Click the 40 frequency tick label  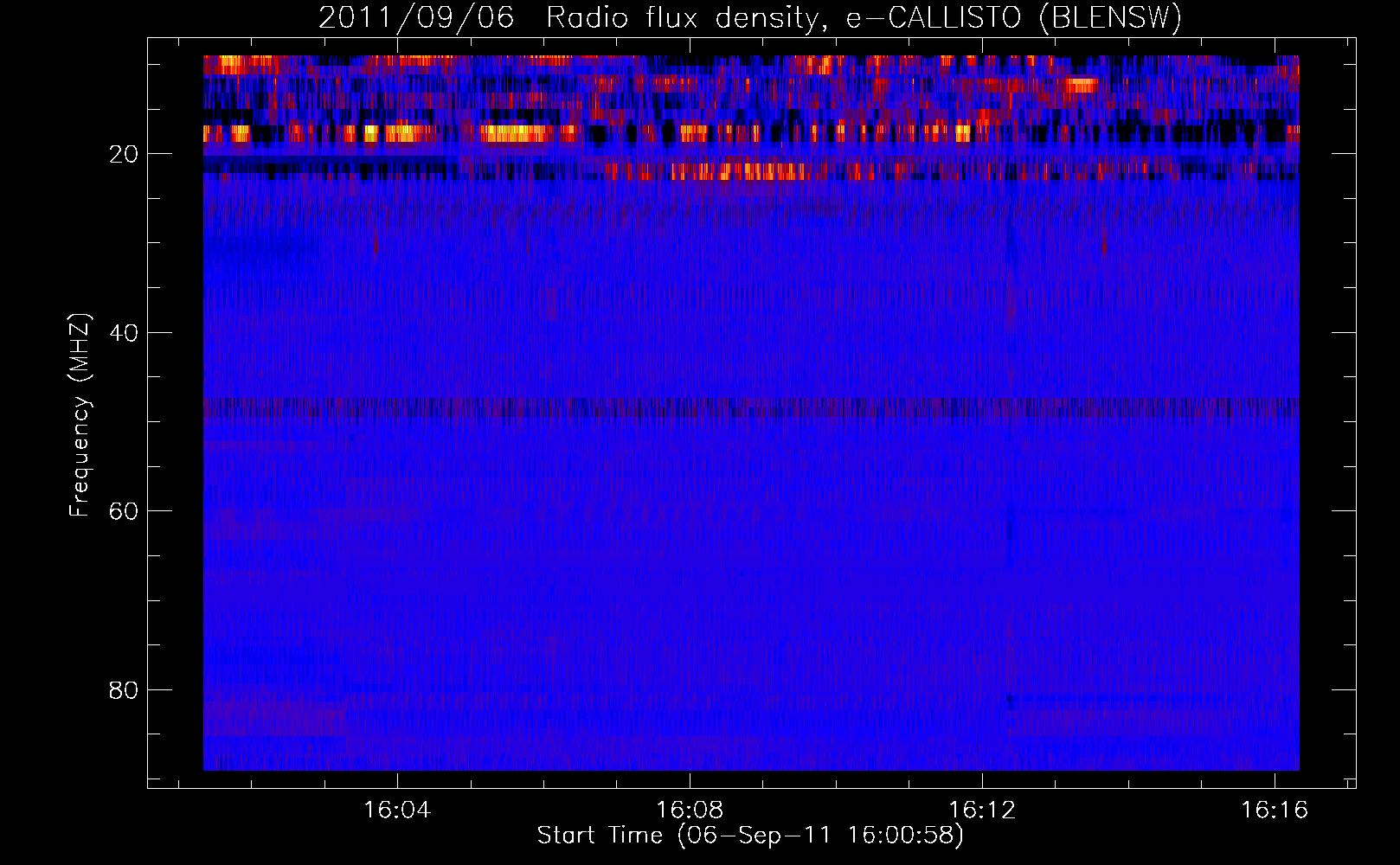pyautogui.click(x=124, y=333)
